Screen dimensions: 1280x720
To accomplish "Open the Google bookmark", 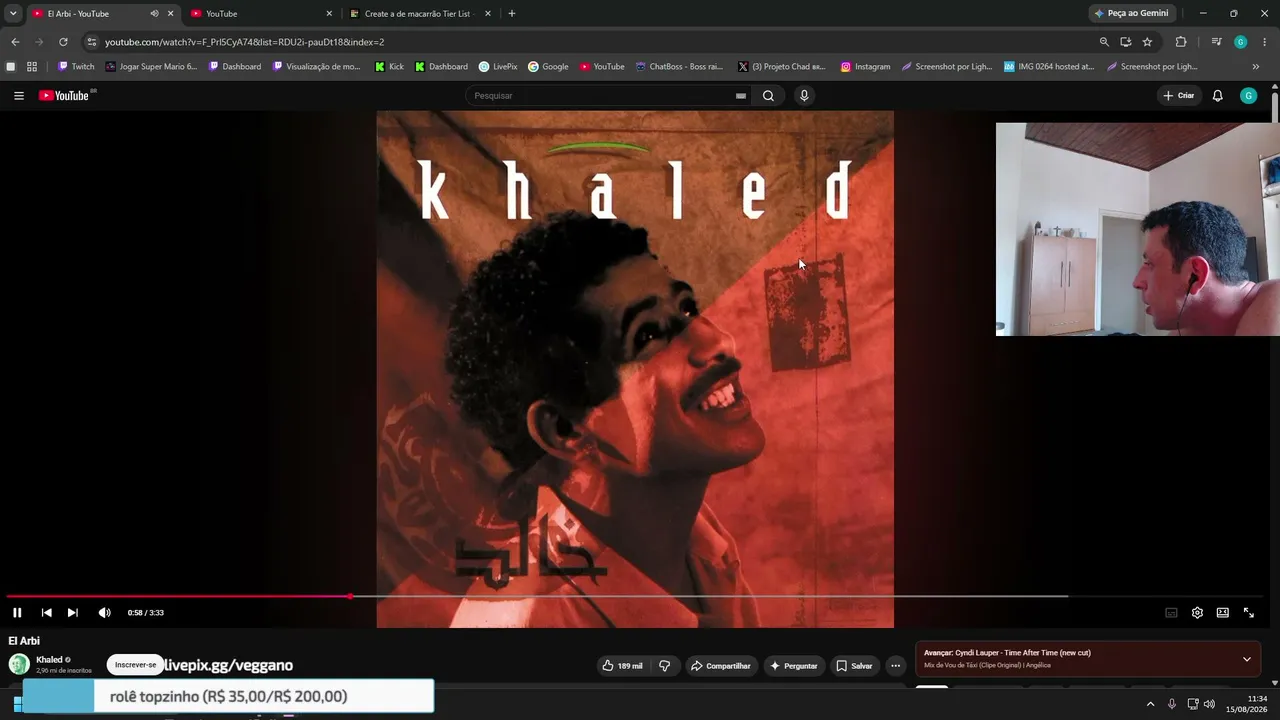I will 548,67.
